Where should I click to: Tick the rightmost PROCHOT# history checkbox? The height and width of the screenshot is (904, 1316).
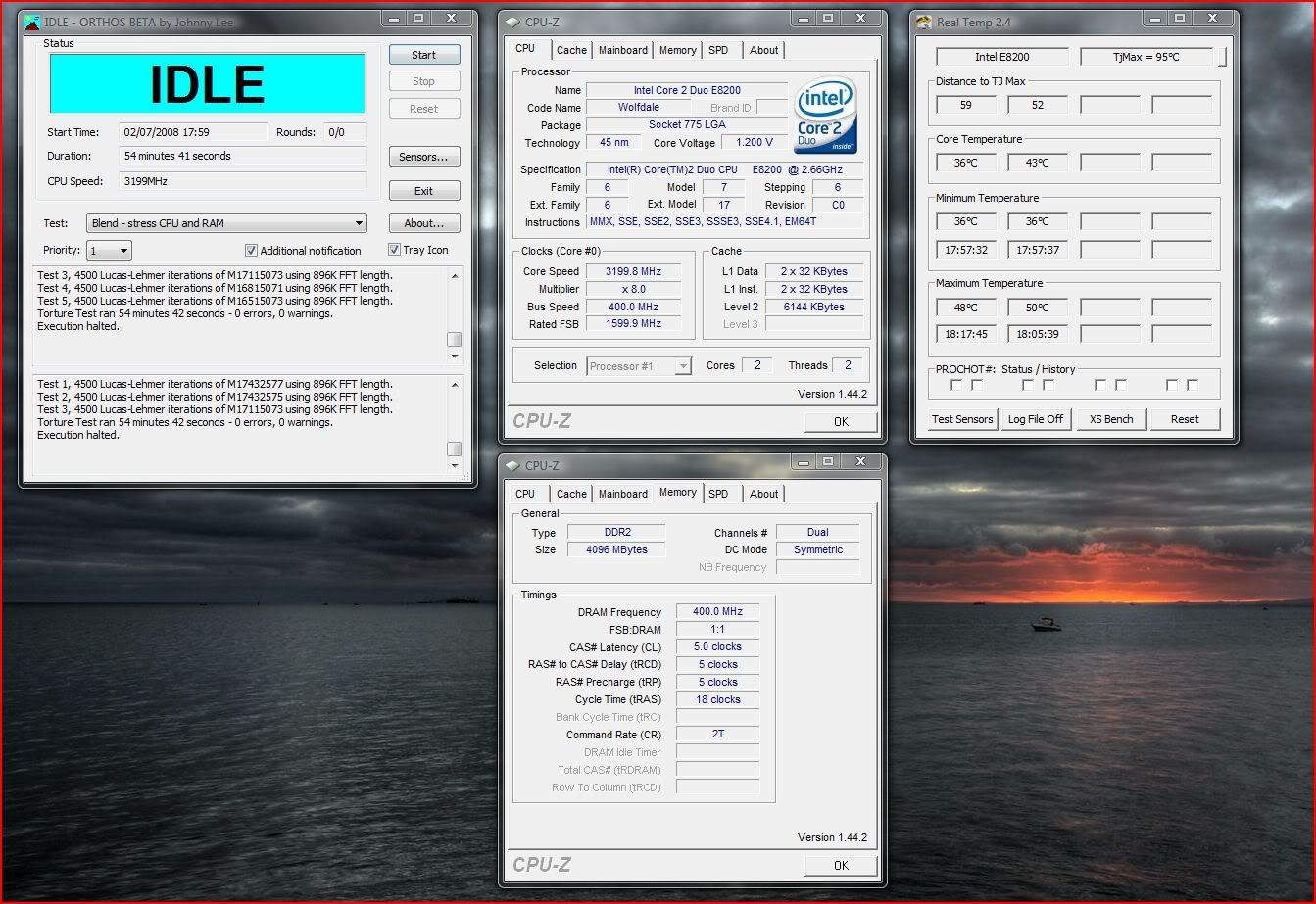coord(1193,385)
